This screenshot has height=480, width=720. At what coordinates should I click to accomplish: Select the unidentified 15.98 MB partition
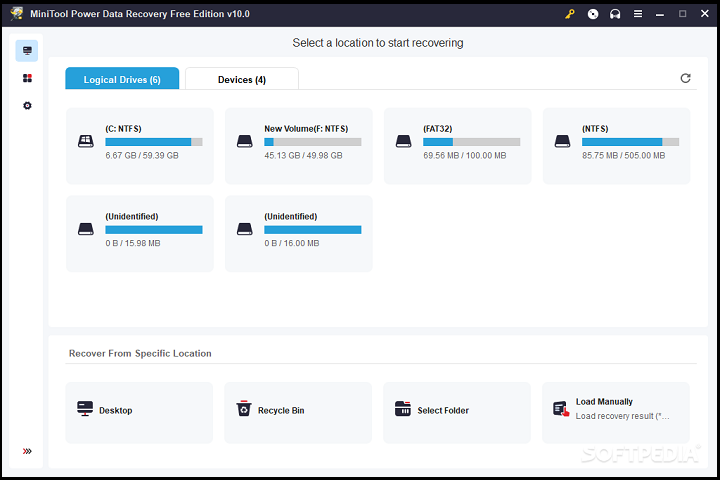(x=140, y=233)
